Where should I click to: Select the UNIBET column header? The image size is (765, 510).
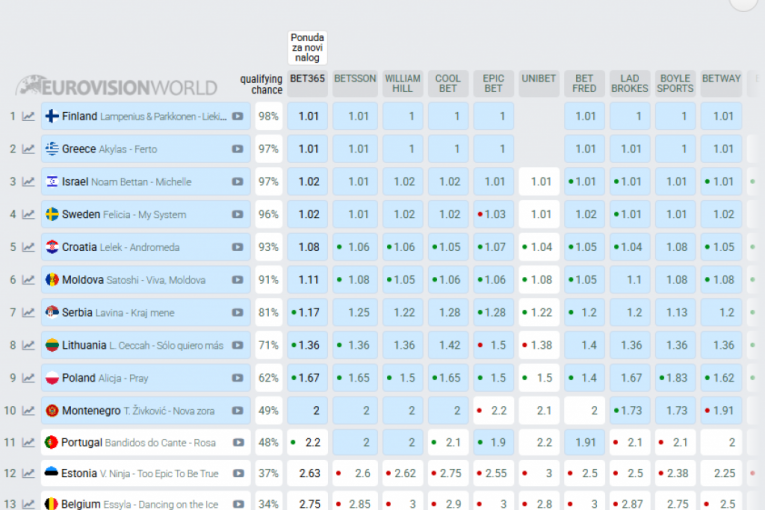pyautogui.click(x=539, y=83)
